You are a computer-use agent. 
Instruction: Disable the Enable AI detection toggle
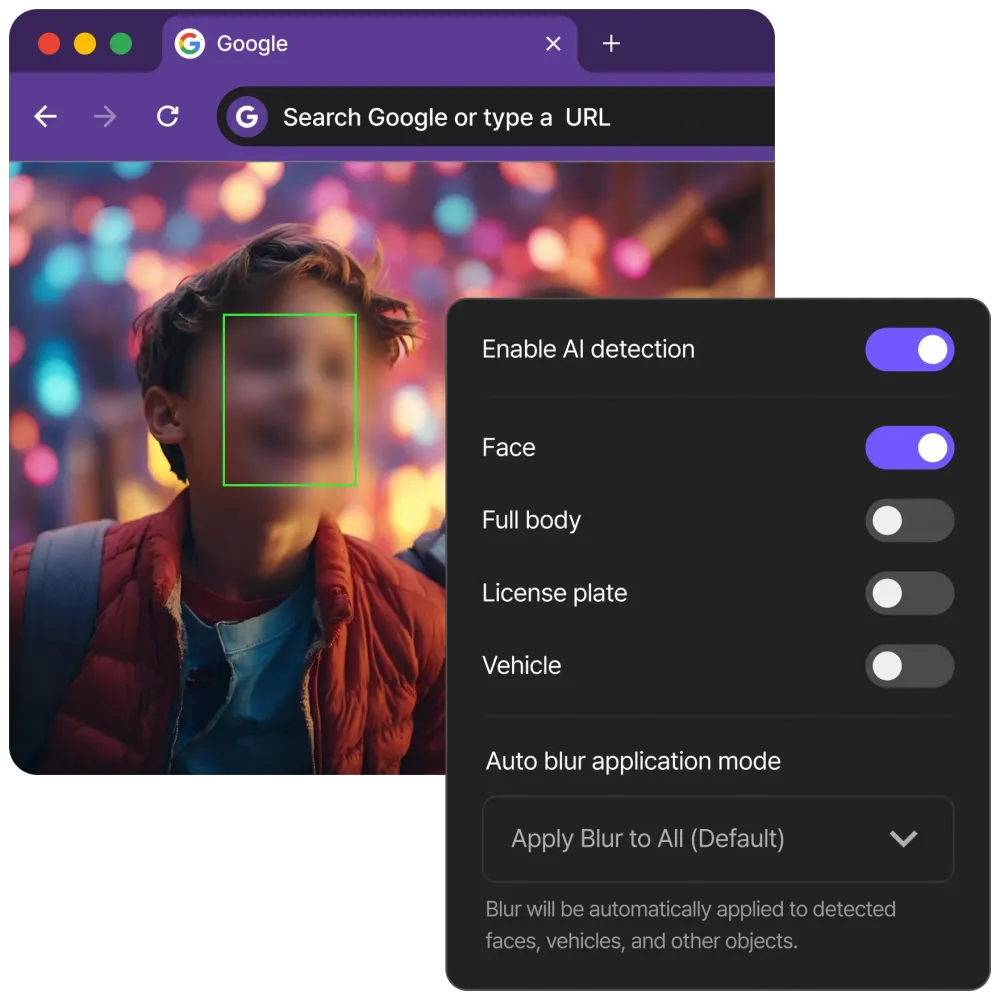click(909, 350)
